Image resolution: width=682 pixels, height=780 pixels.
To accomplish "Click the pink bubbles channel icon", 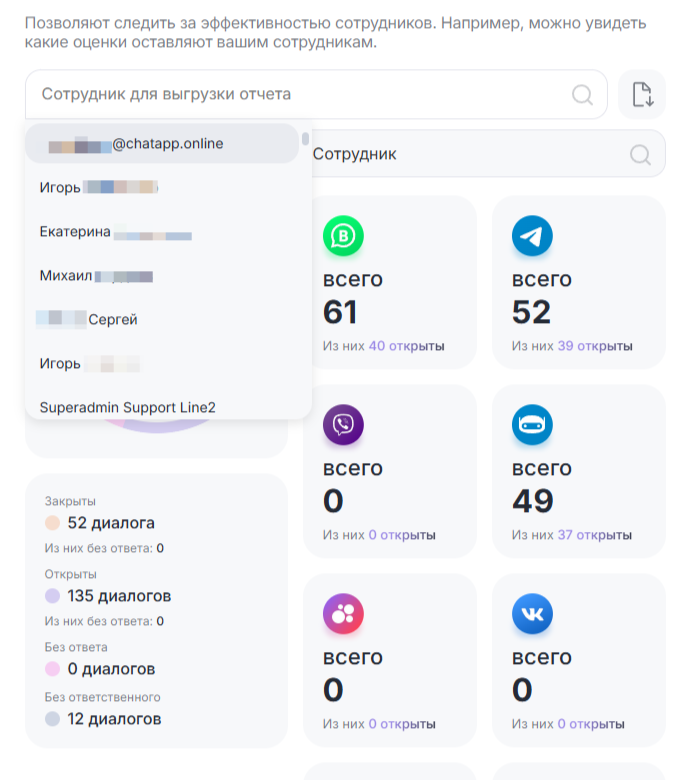I will tap(343, 614).
